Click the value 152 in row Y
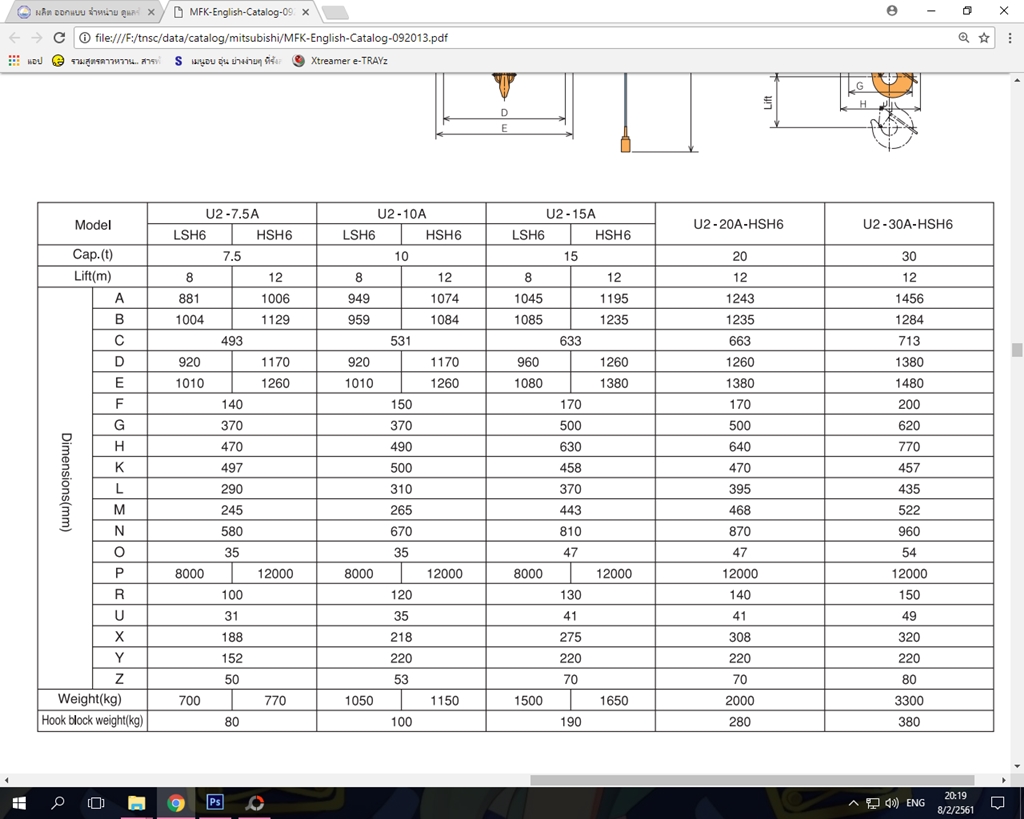This screenshot has height=819, width=1024. pyautogui.click(x=232, y=658)
